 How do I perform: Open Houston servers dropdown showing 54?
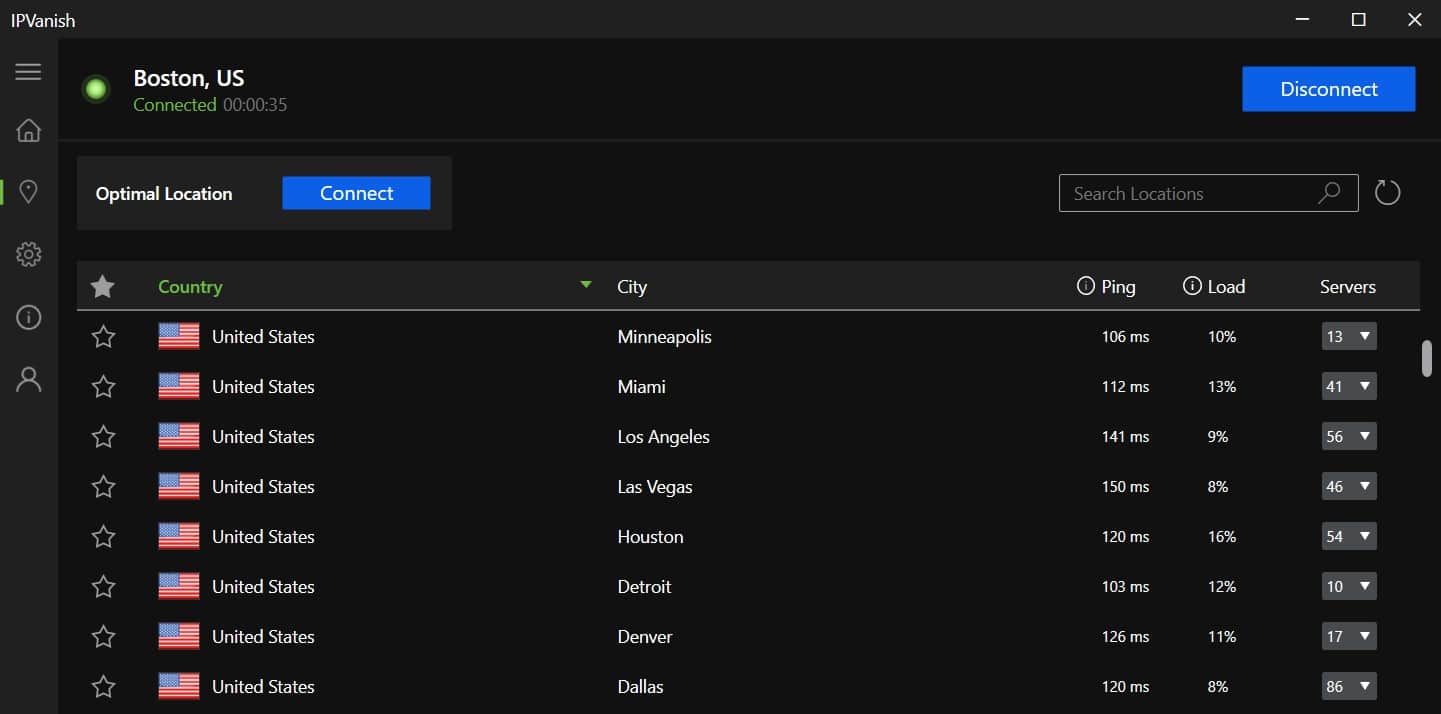point(1349,536)
